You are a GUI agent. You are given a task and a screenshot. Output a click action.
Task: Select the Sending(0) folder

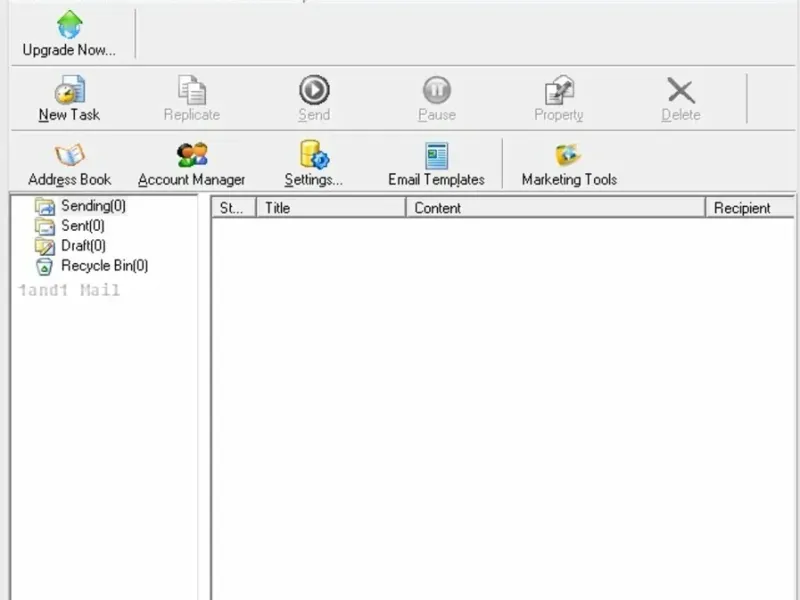(80, 206)
